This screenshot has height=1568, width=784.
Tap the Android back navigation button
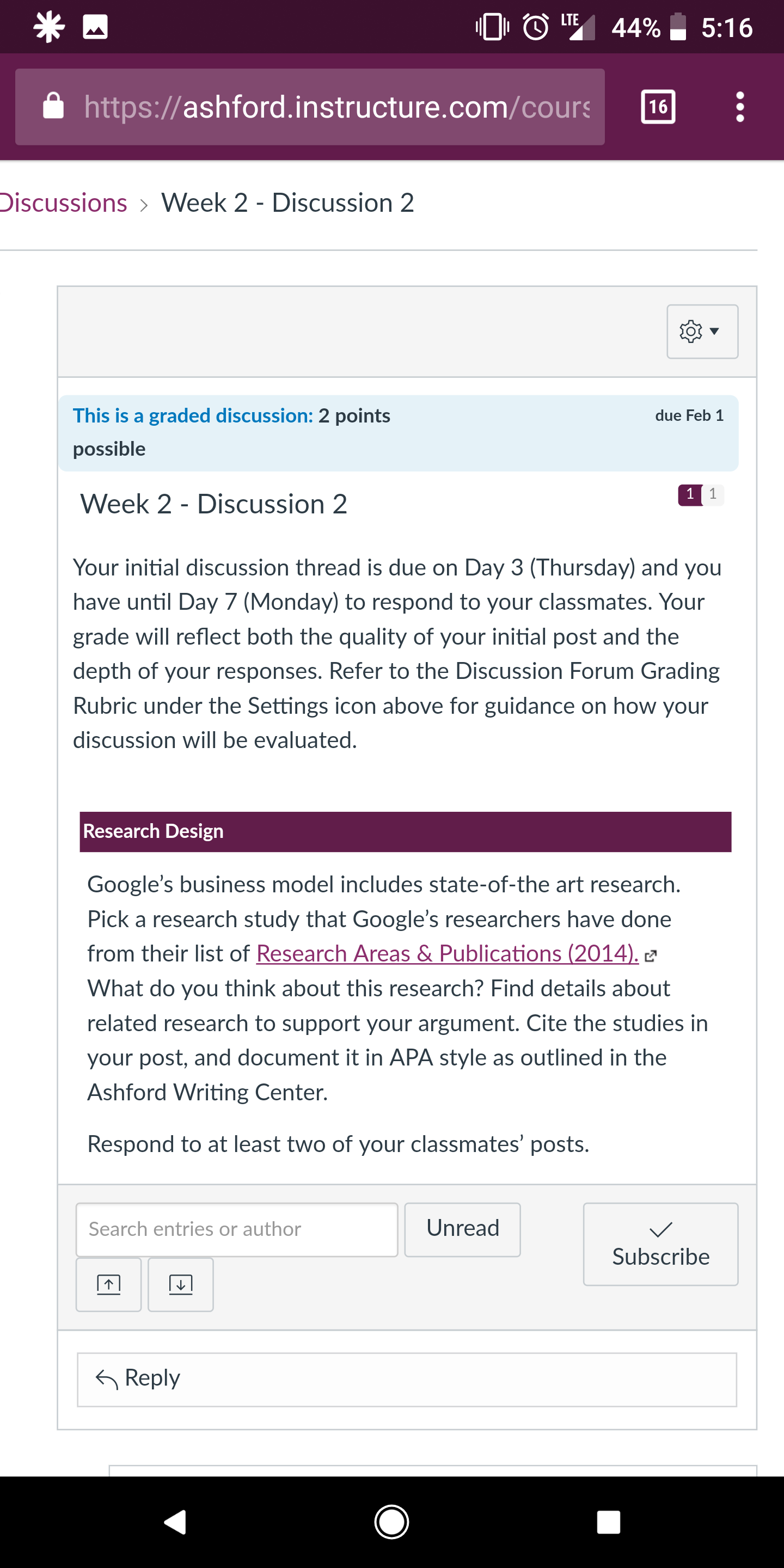tap(175, 1522)
